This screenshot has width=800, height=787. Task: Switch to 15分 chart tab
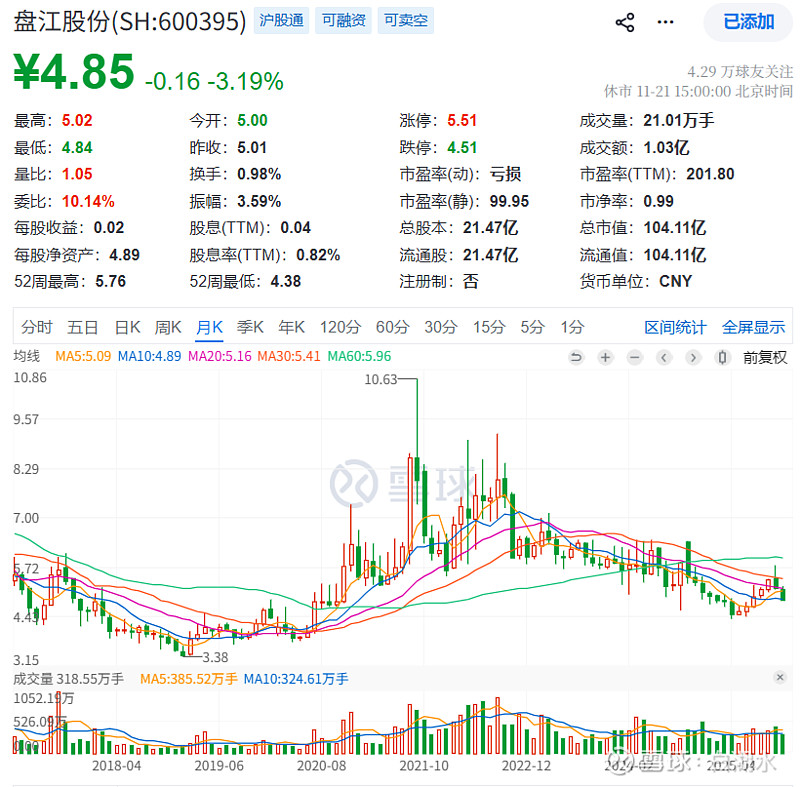point(489,327)
